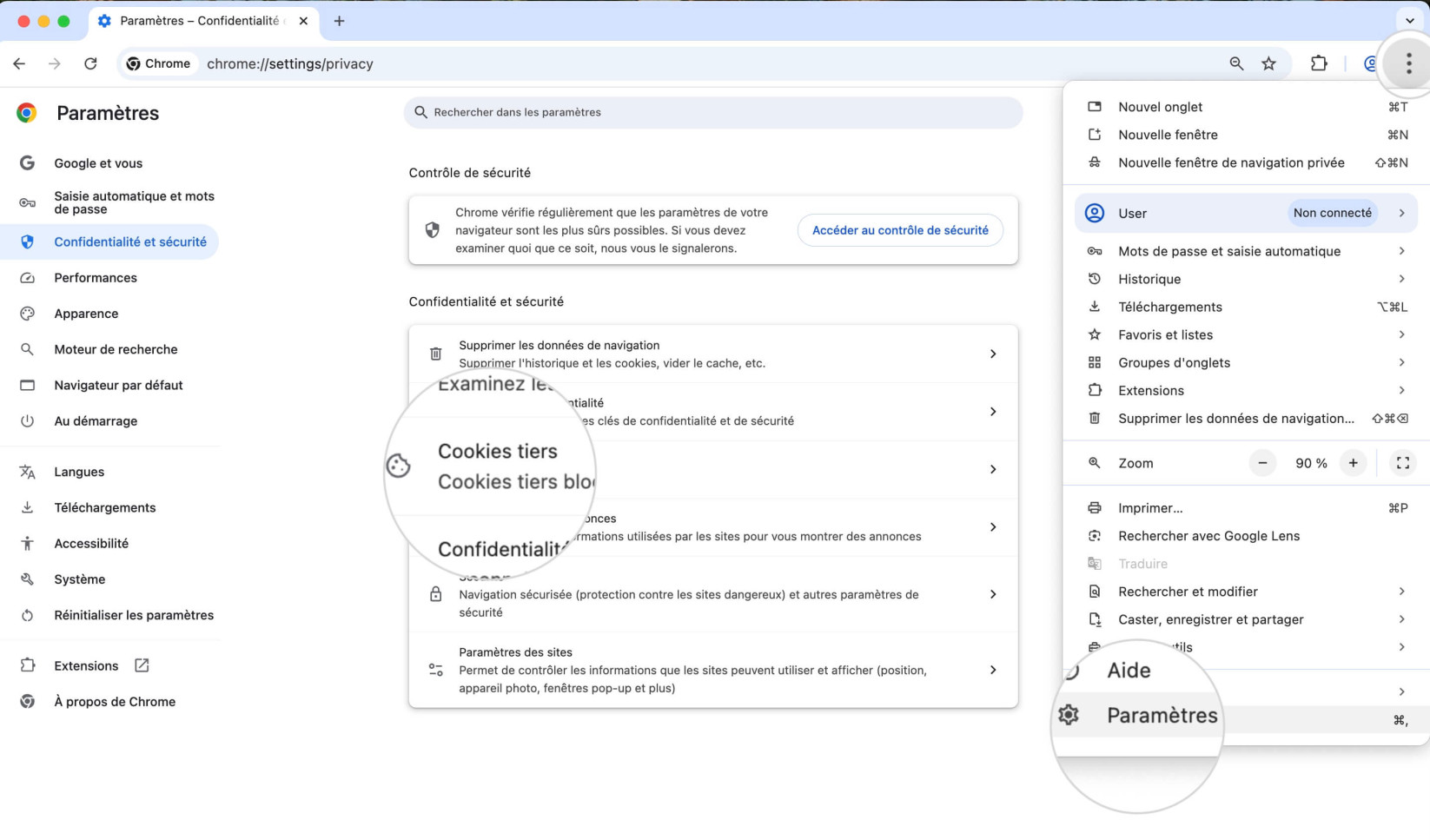Viewport: 1430px width, 840px height.
Task: Choose Téléchargements in Chrome menu
Action: pyautogui.click(x=1247, y=307)
